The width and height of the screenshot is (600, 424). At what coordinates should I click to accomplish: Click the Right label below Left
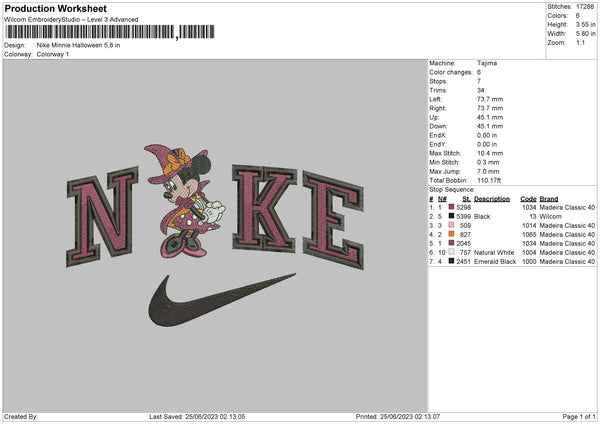click(x=437, y=108)
